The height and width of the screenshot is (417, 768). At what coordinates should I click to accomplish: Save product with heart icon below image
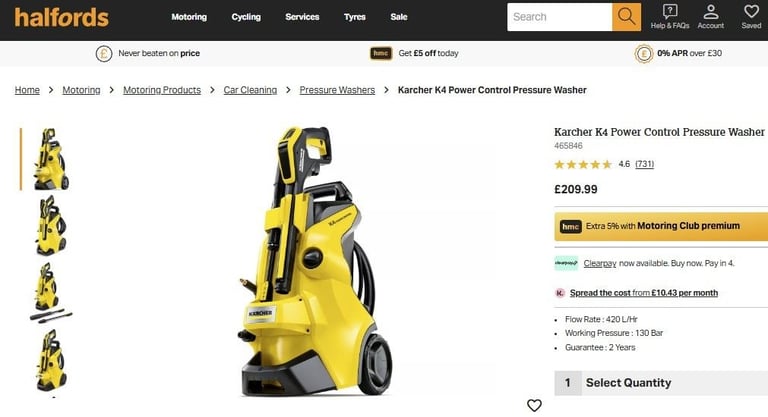(x=534, y=405)
